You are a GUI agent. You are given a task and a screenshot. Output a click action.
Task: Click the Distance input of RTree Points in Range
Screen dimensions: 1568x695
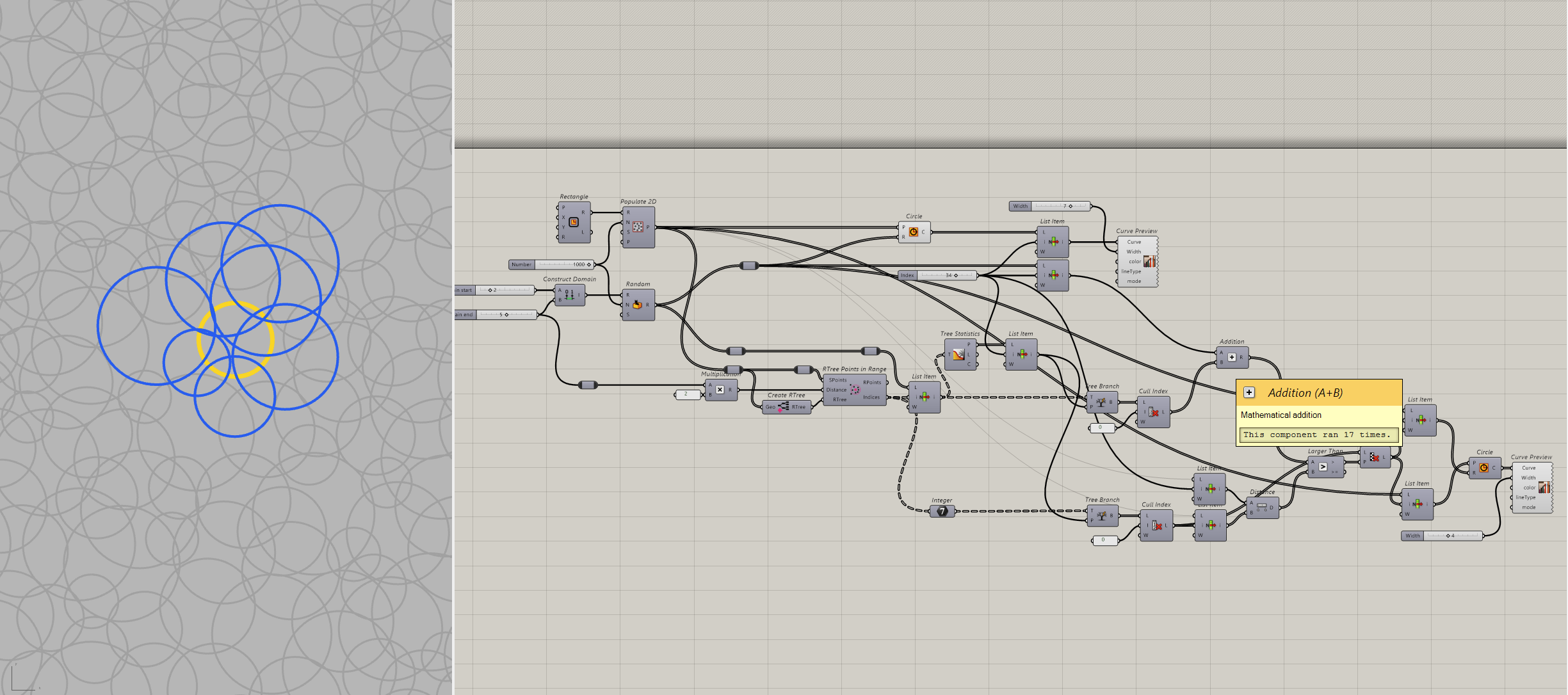pos(836,389)
